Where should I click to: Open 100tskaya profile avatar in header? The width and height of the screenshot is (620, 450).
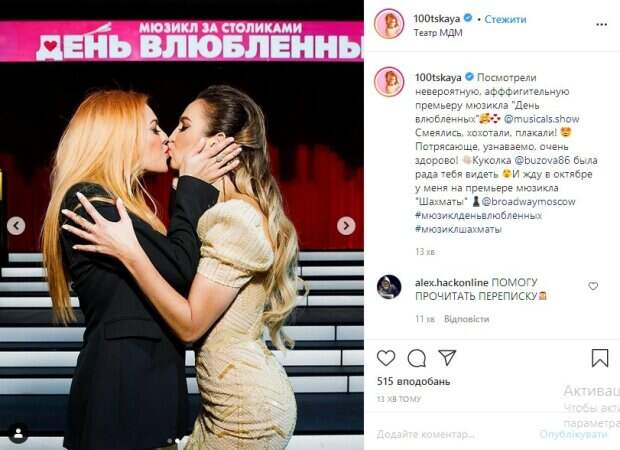[389, 24]
